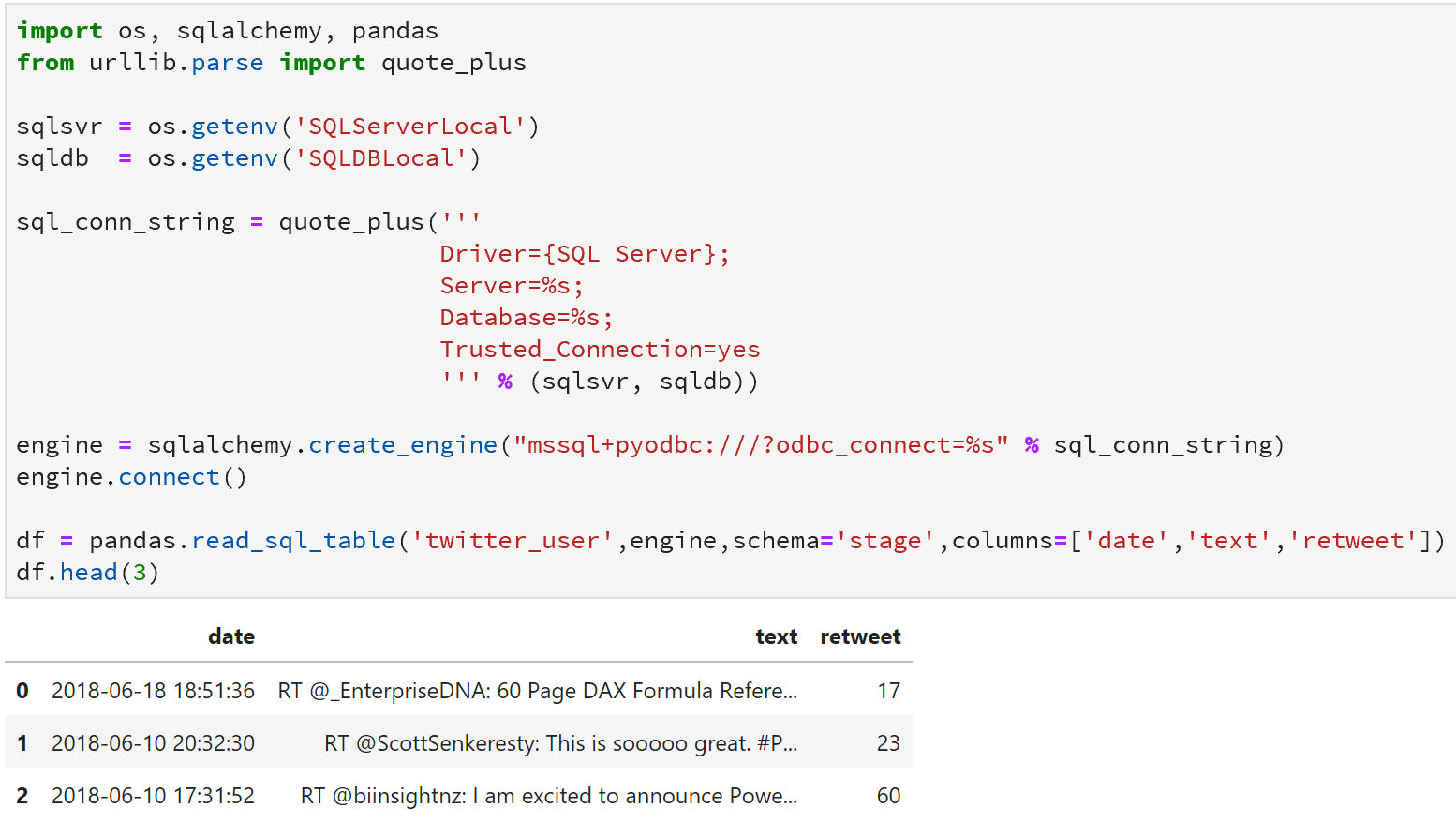
Task: Click row index 0 in the dataframe
Action: [x=21, y=691]
